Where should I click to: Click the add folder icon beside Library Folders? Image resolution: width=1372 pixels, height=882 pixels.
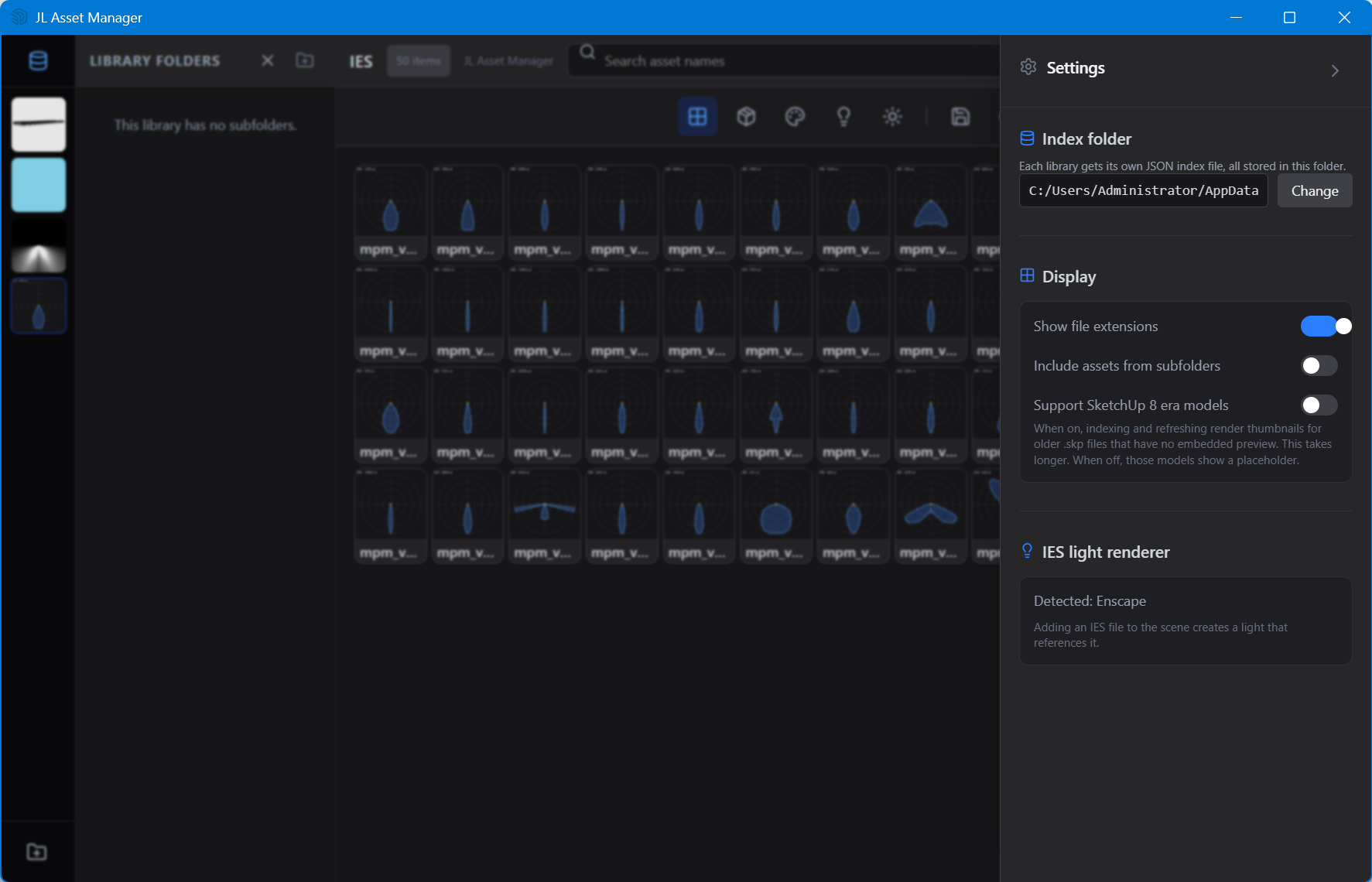click(305, 60)
